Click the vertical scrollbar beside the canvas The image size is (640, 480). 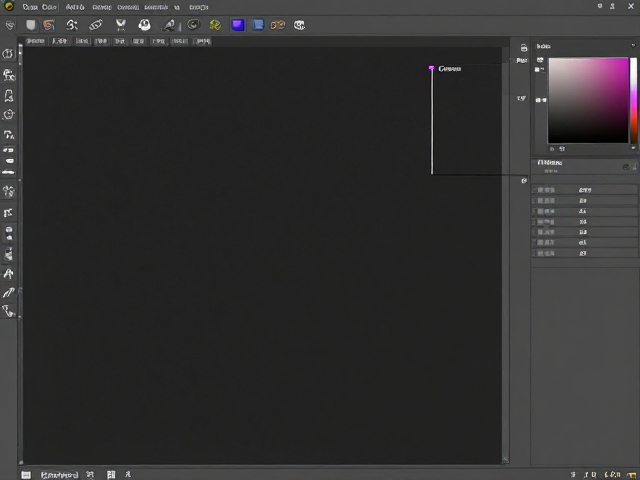pyautogui.click(x=505, y=255)
